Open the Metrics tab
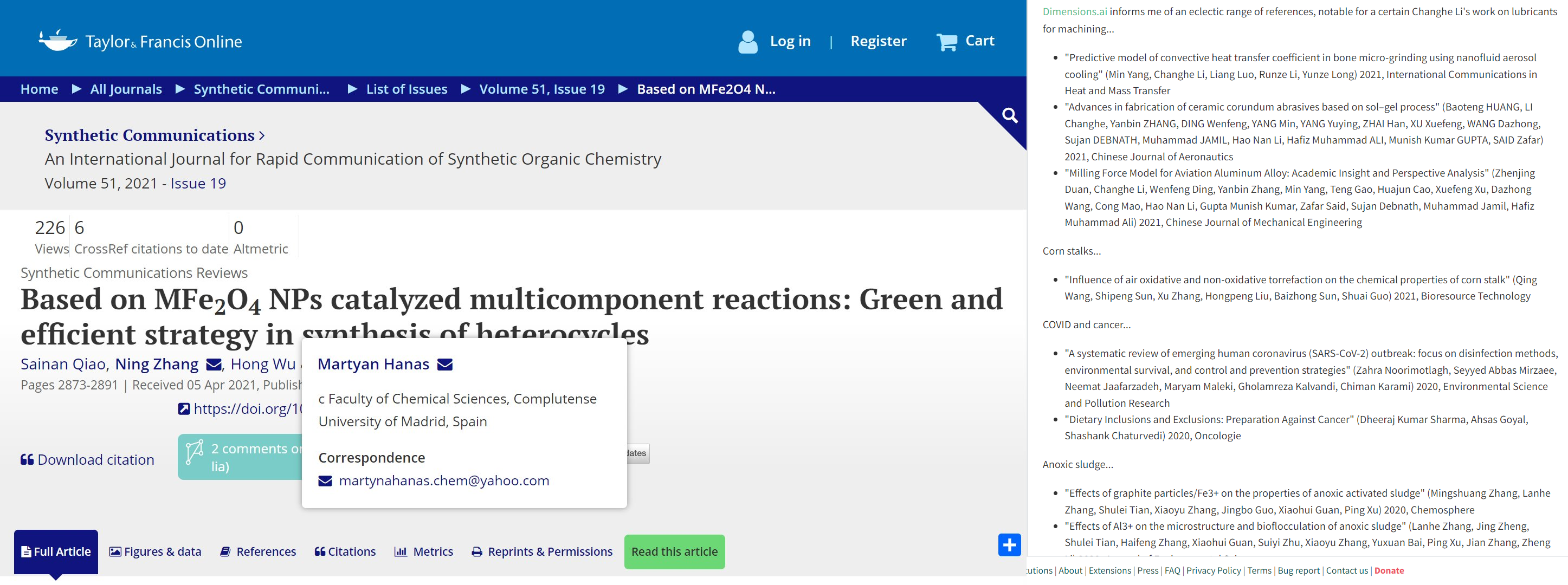Screen dimensions: 1568x585 click(424, 551)
